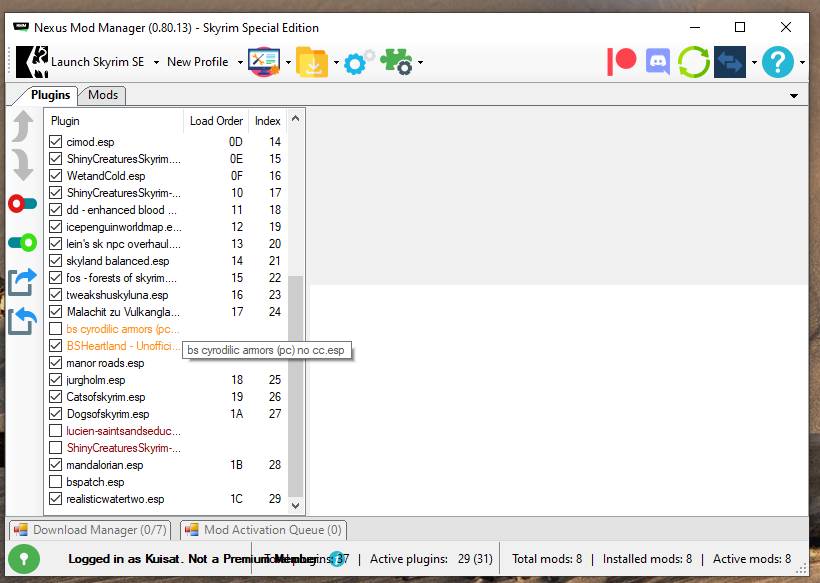Click the red disable all plugins icon
The image size is (820, 583).
[x=22, y=204]
